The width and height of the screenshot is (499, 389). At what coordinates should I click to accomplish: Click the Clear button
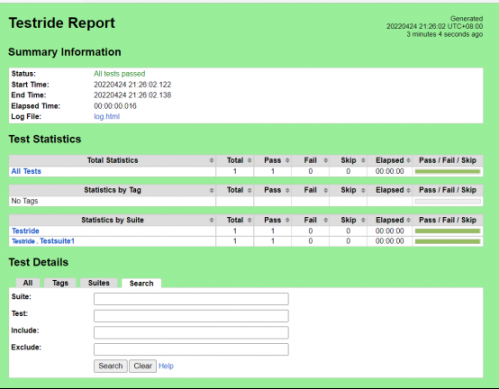(x=143, y=366)
